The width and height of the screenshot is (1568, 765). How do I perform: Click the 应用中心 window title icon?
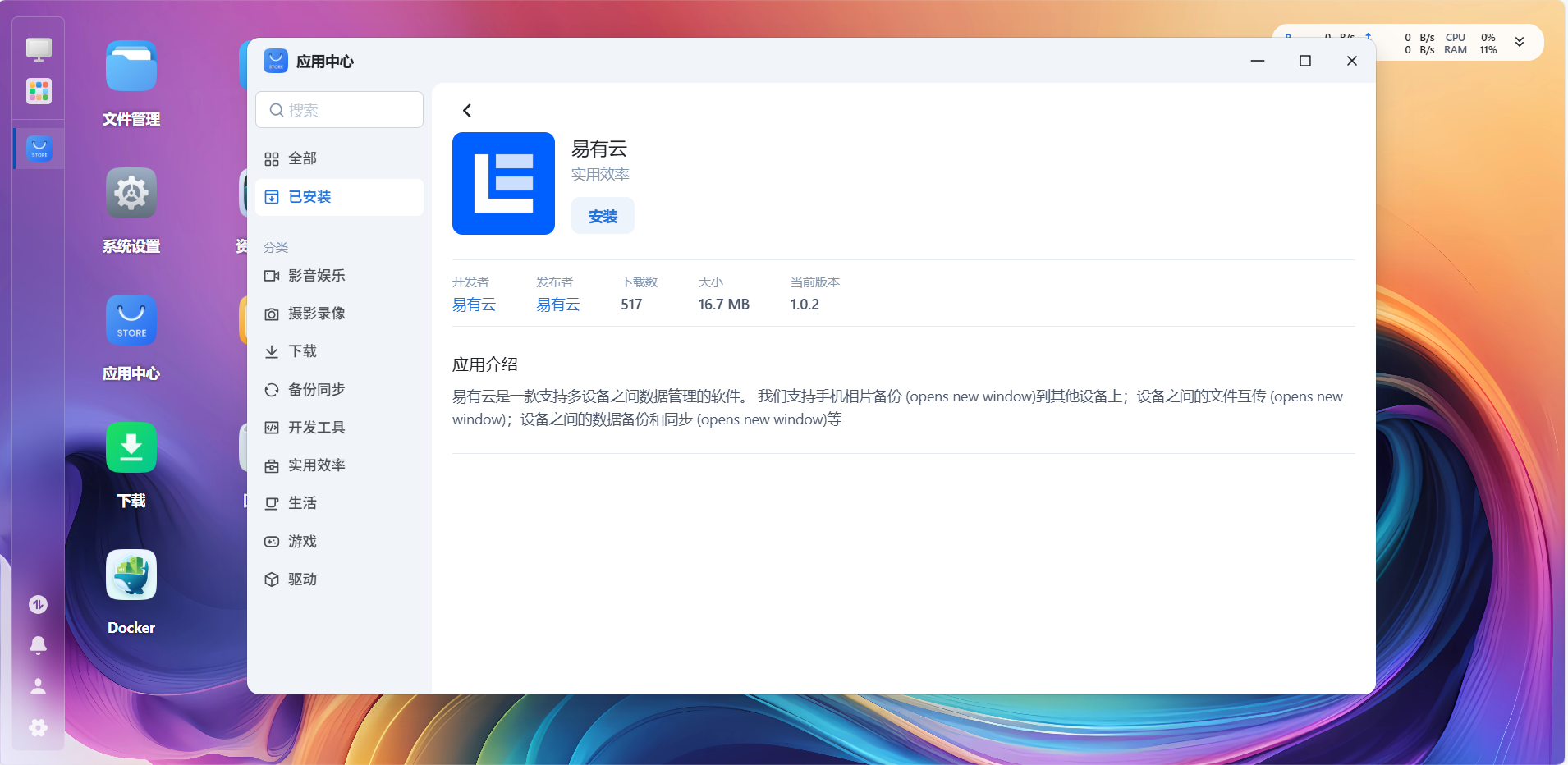(x=276, y=61)
